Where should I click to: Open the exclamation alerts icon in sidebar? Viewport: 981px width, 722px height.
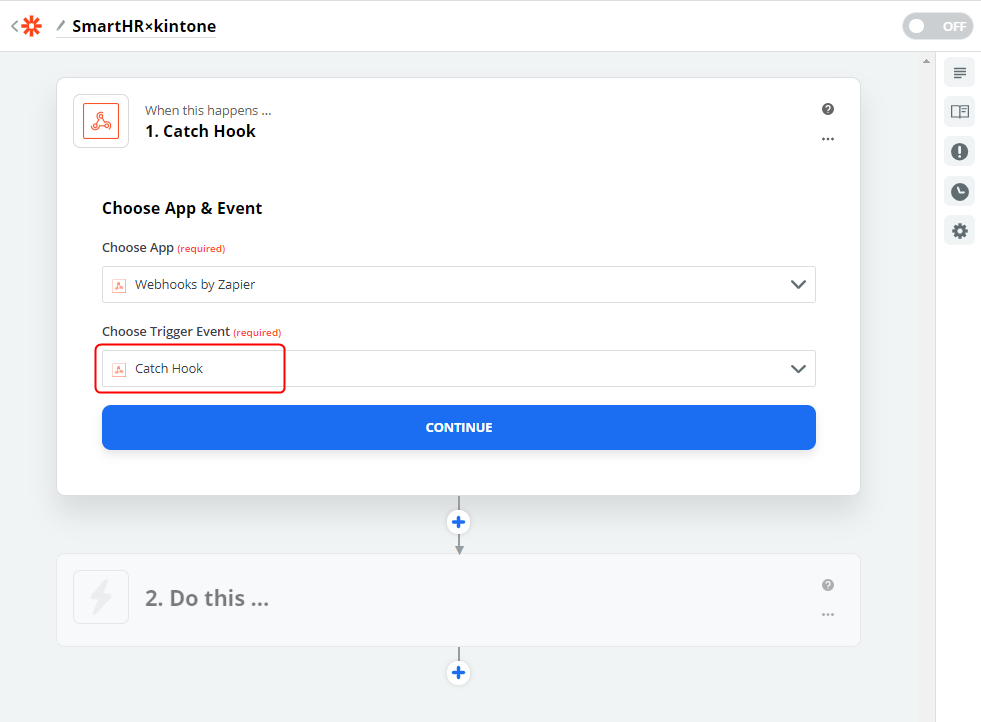[x=959, y=151]
